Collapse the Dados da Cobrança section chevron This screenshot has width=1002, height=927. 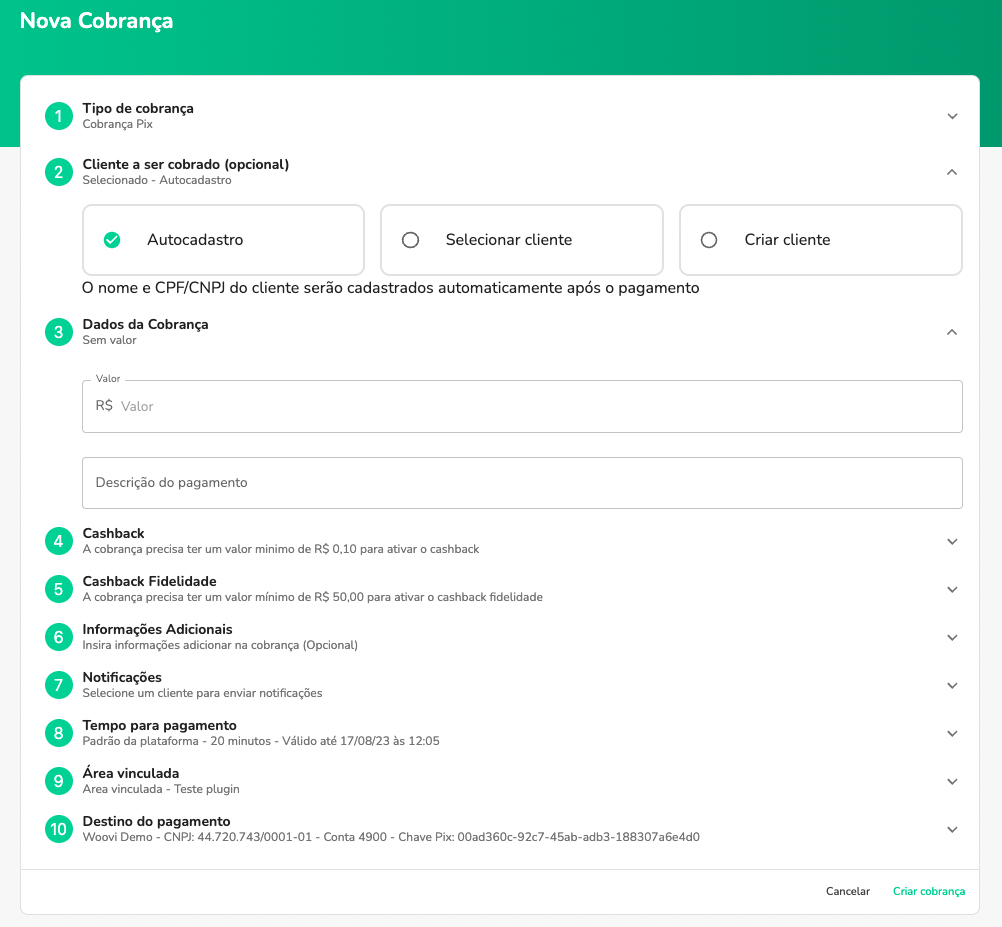click(x=952, y=332)
